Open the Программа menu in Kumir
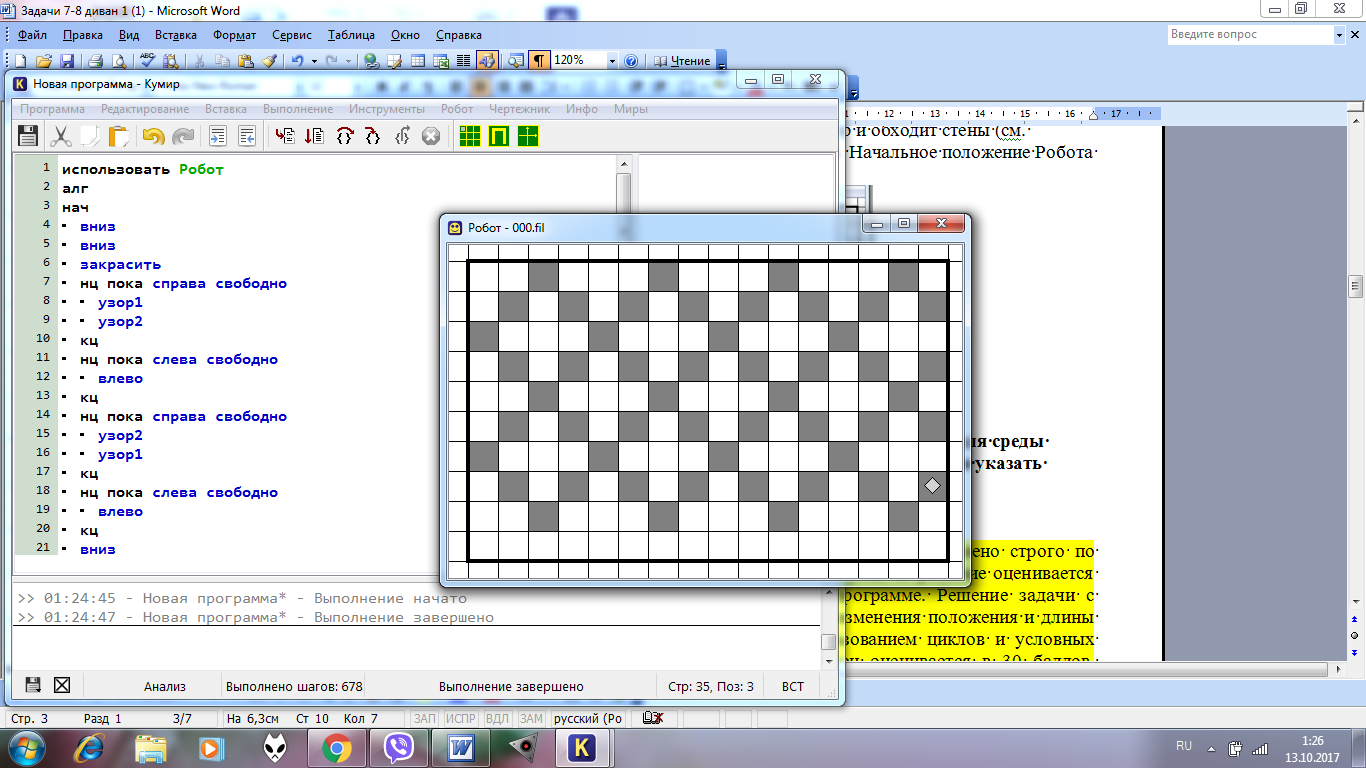Screen dimensions: 1366x768 tap(52, 108)
